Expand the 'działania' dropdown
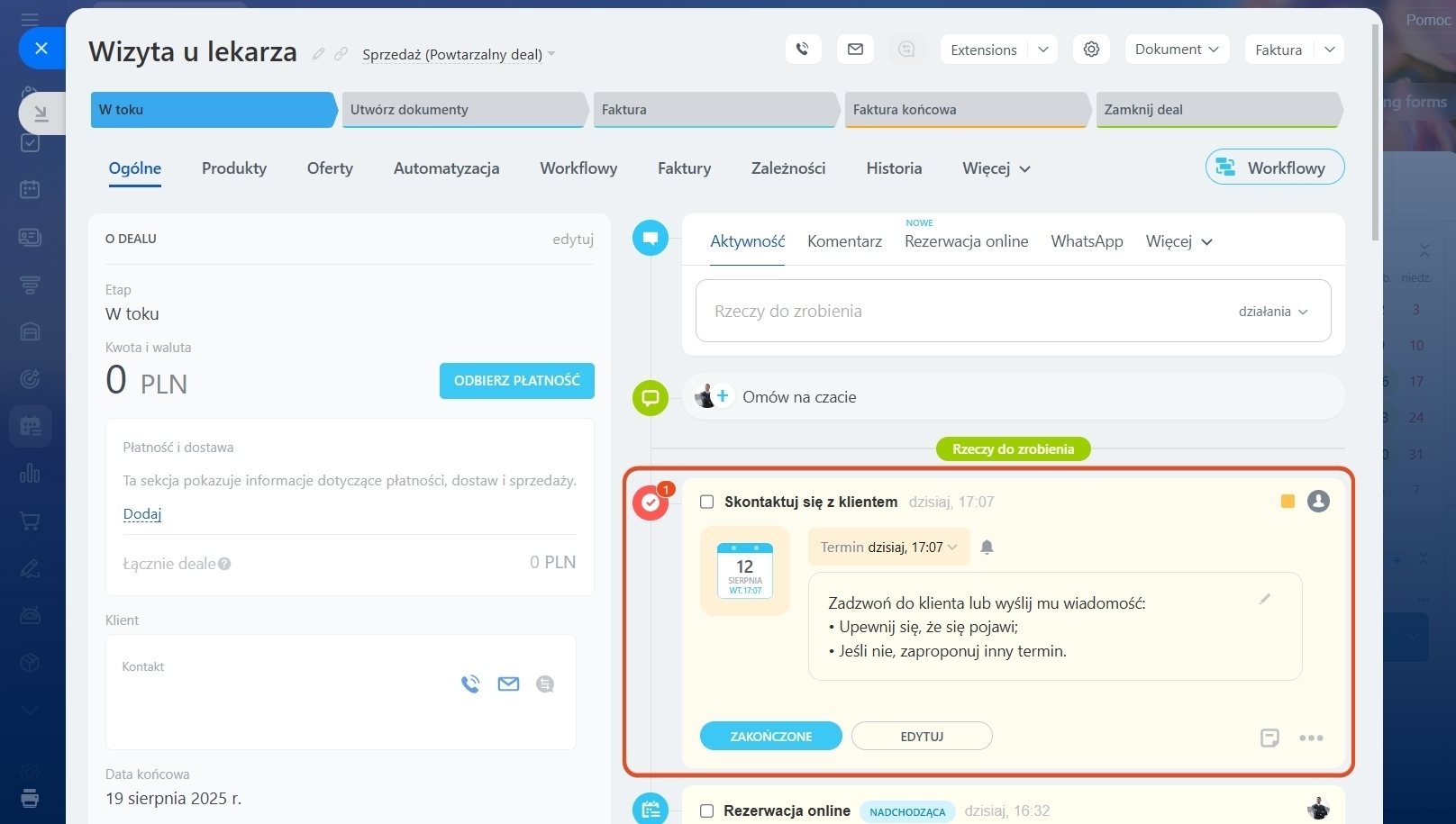This screenshot has height=824, width=1456. 1272,312
